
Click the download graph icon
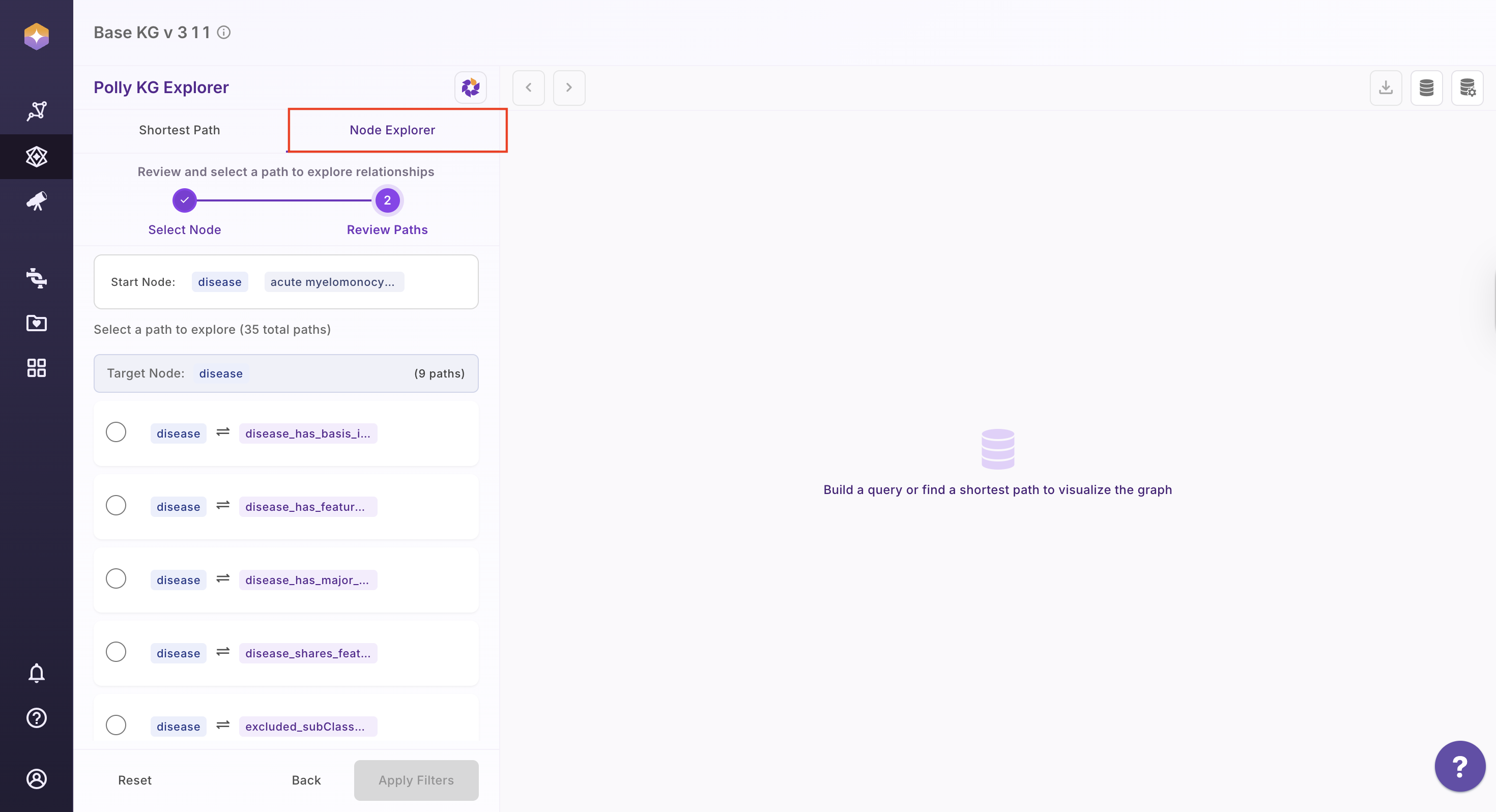pyautogui.click(x=1386, y=88)
